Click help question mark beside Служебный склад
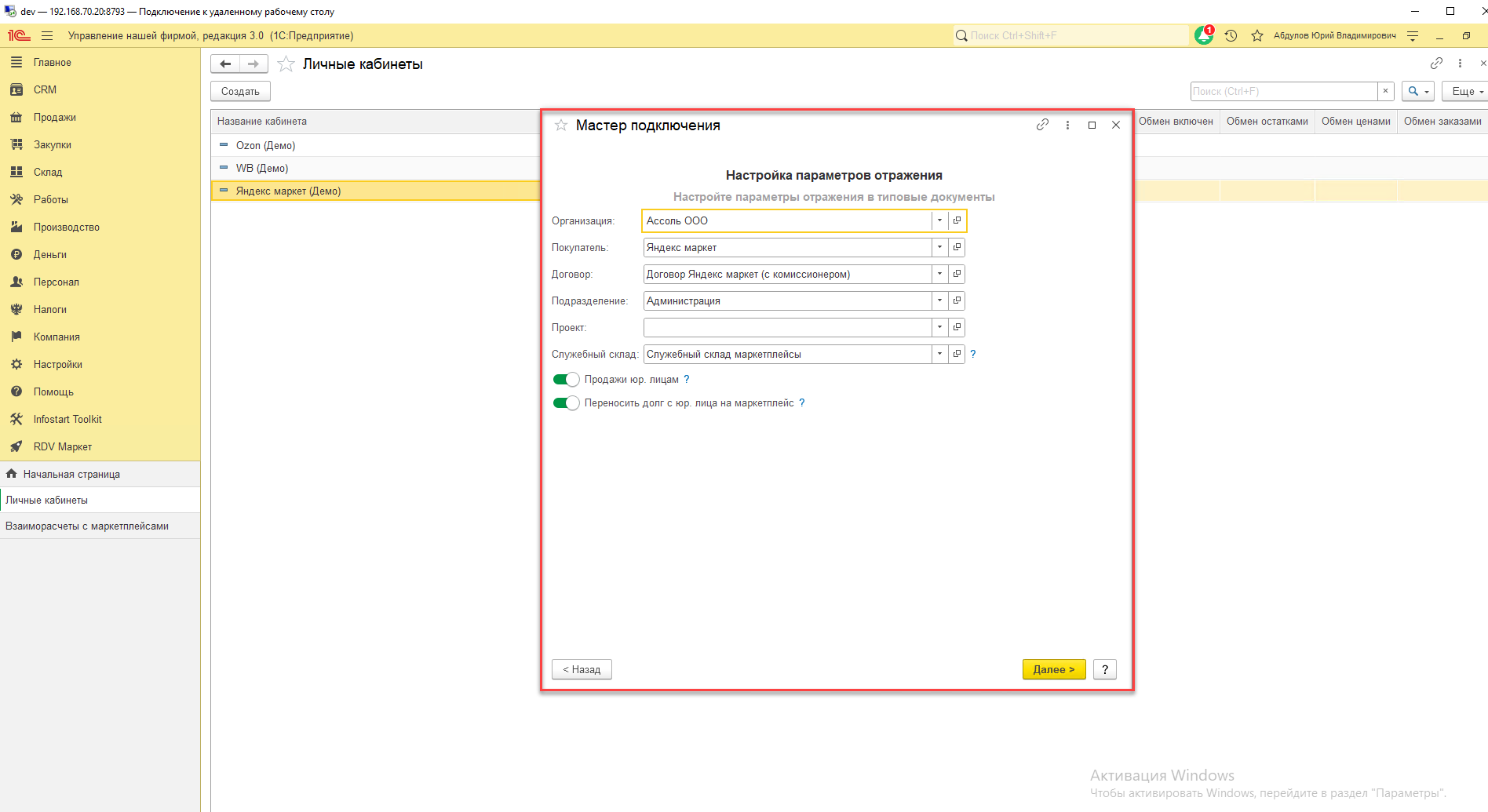 click(x=973, y=354)
